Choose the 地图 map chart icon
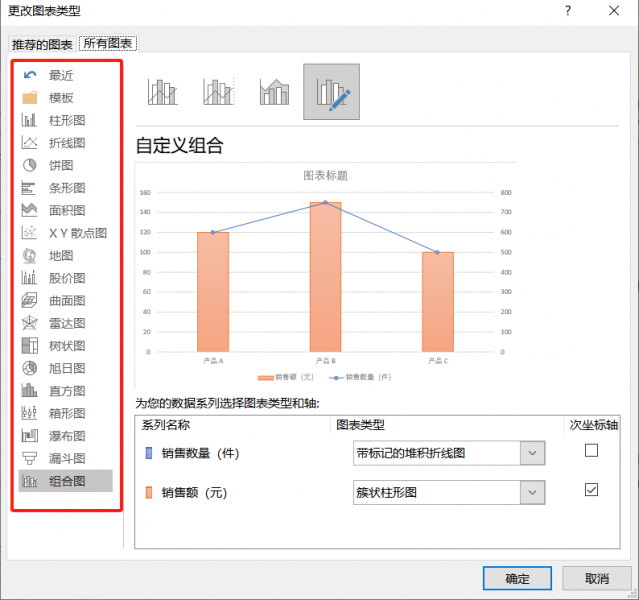Screen dimensions: 639x600 pyautogui.click(x=29, y=256)
